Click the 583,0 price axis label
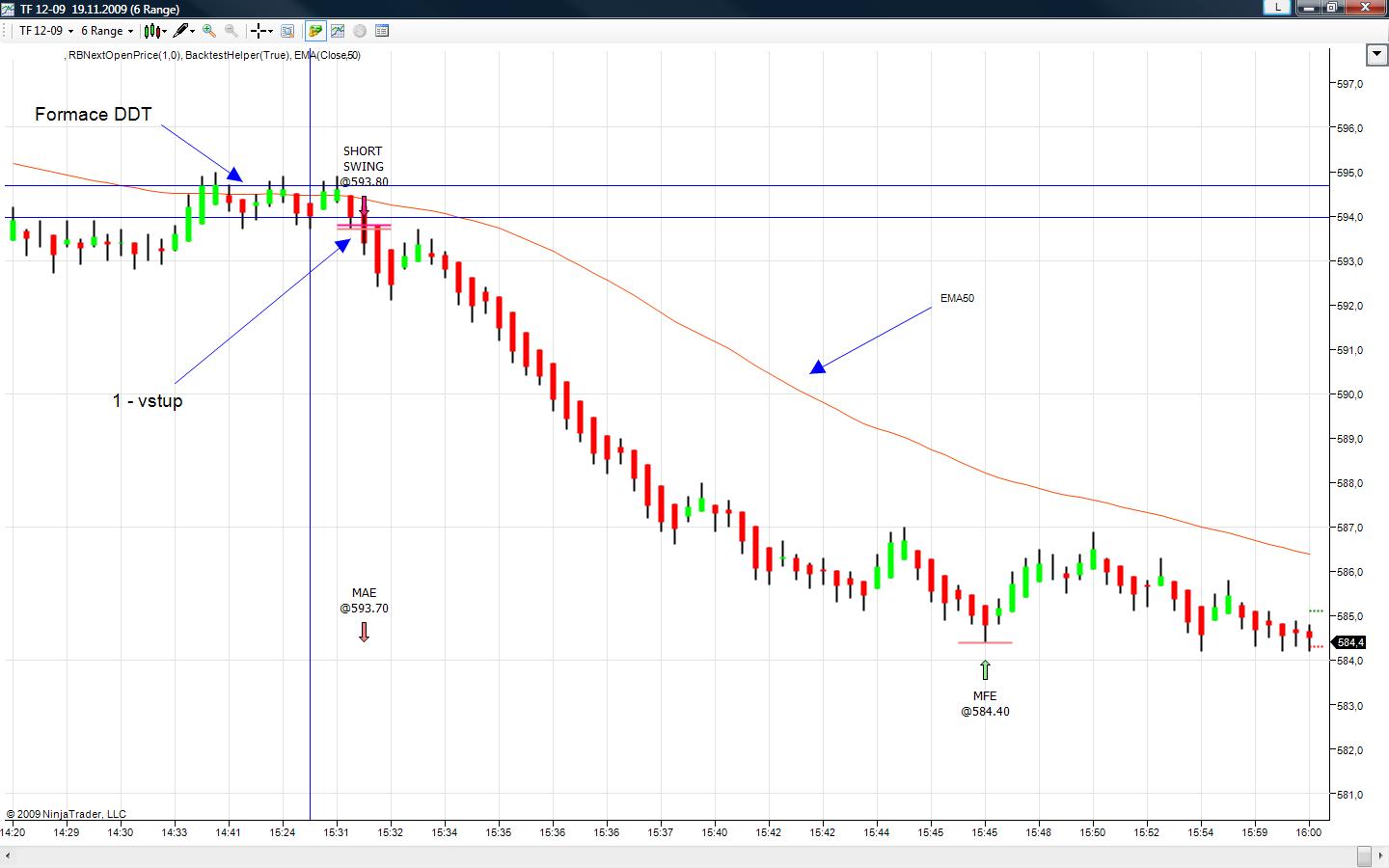This screenshot has width=1389, height=868. tap(1349, 706)
